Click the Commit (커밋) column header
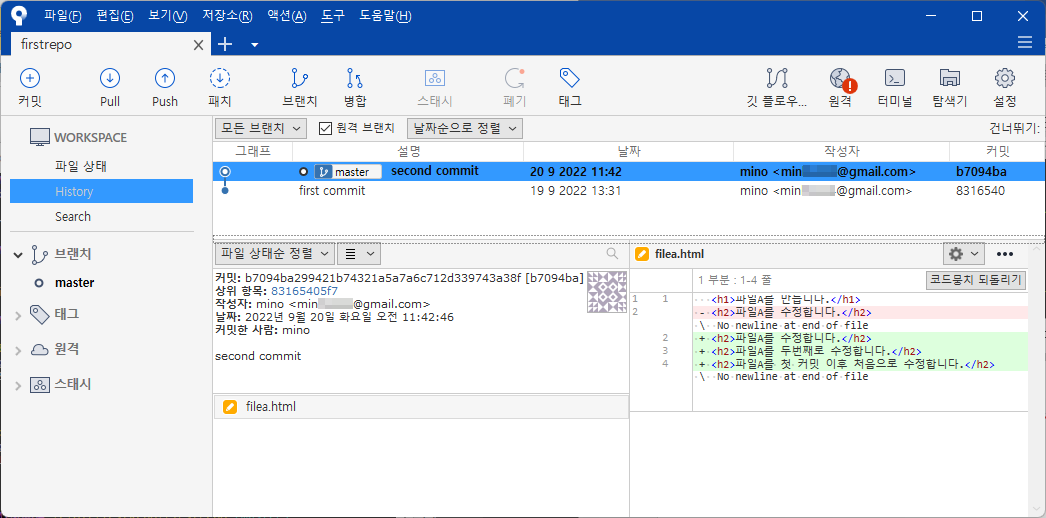The height and width of the screenshot is (518, 1046). point(997,151)
